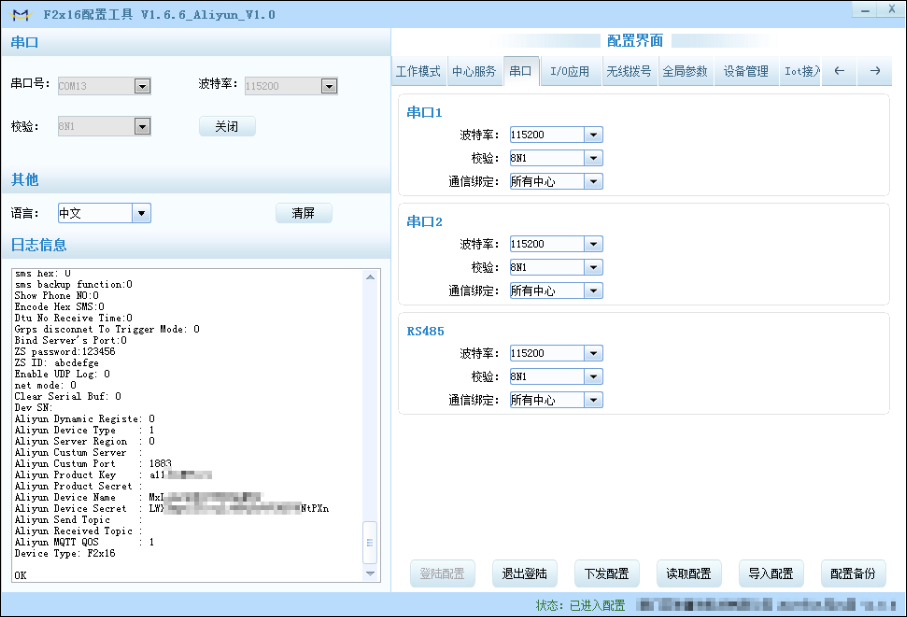Click the RS485 section heading

[x=426, y=331]
